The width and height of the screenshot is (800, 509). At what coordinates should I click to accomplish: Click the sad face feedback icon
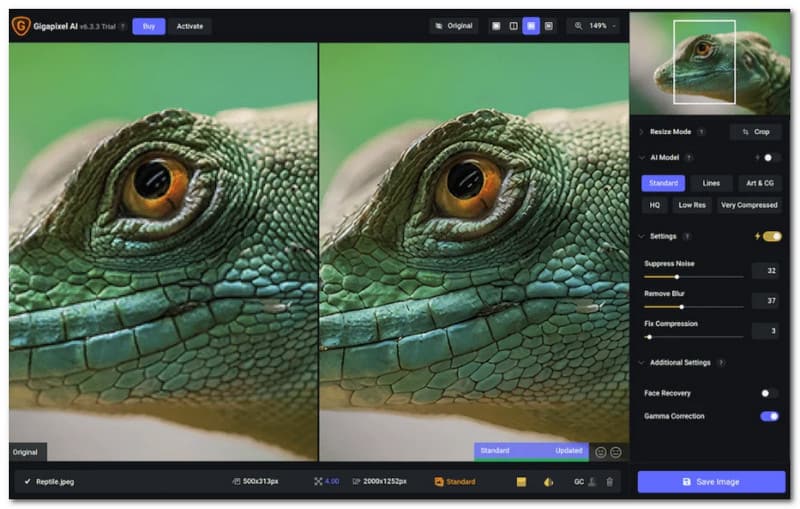601,452
